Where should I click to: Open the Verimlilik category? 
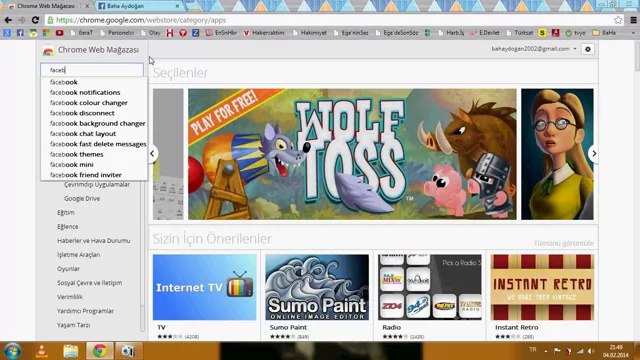tap(69, 297)
